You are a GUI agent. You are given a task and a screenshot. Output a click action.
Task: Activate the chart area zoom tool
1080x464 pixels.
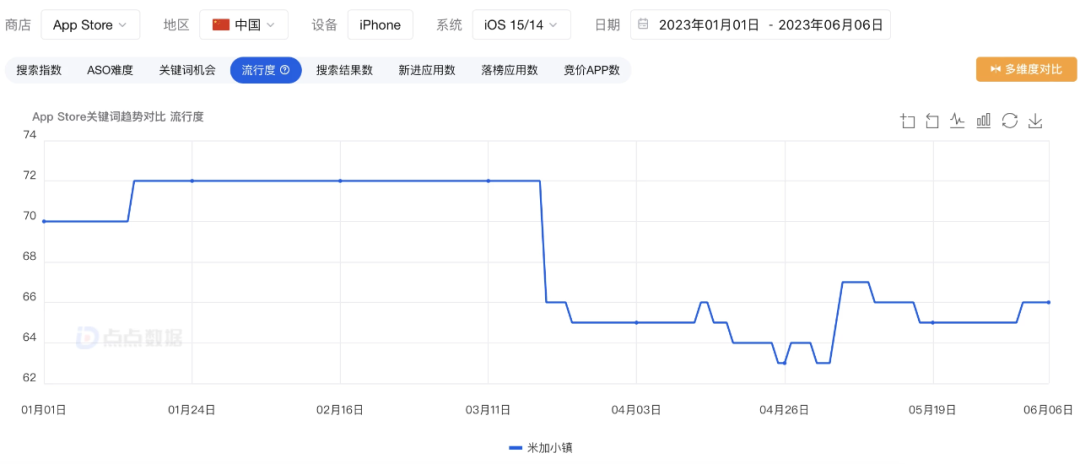pos(908,121)
